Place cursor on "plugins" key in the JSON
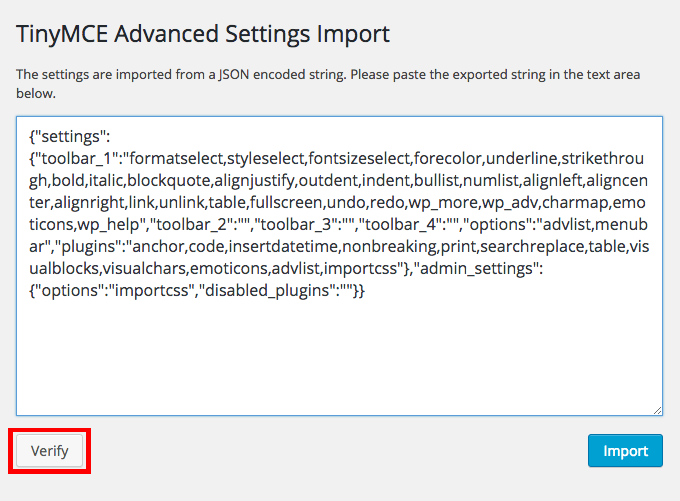 tap(88, 246)
